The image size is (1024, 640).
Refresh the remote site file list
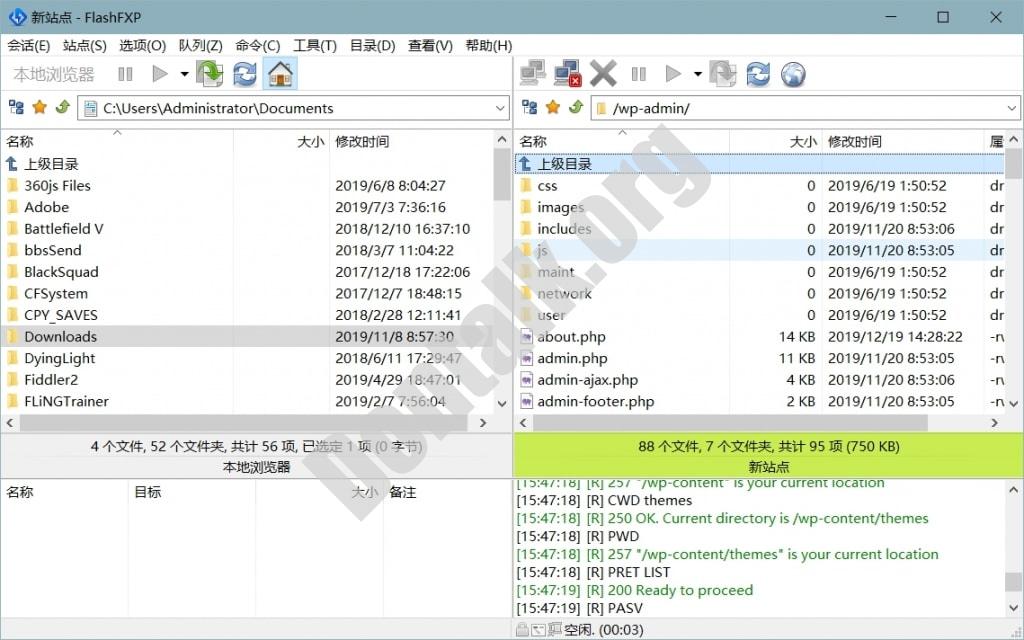click(758, 74)
